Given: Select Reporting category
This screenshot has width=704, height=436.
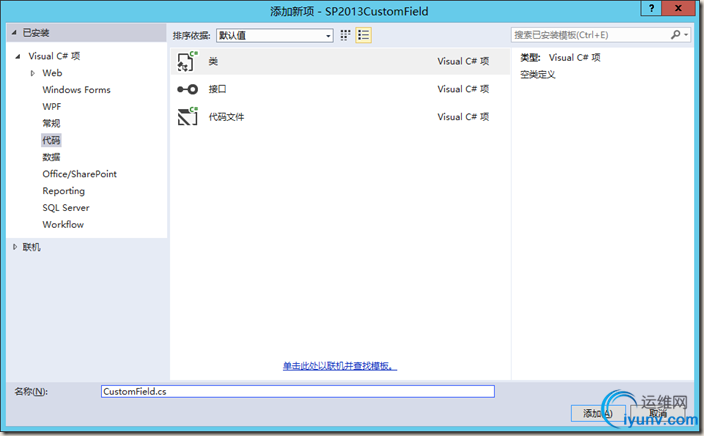Looking at the screenshot, I should pyautogui.click(x=63, y=191).
